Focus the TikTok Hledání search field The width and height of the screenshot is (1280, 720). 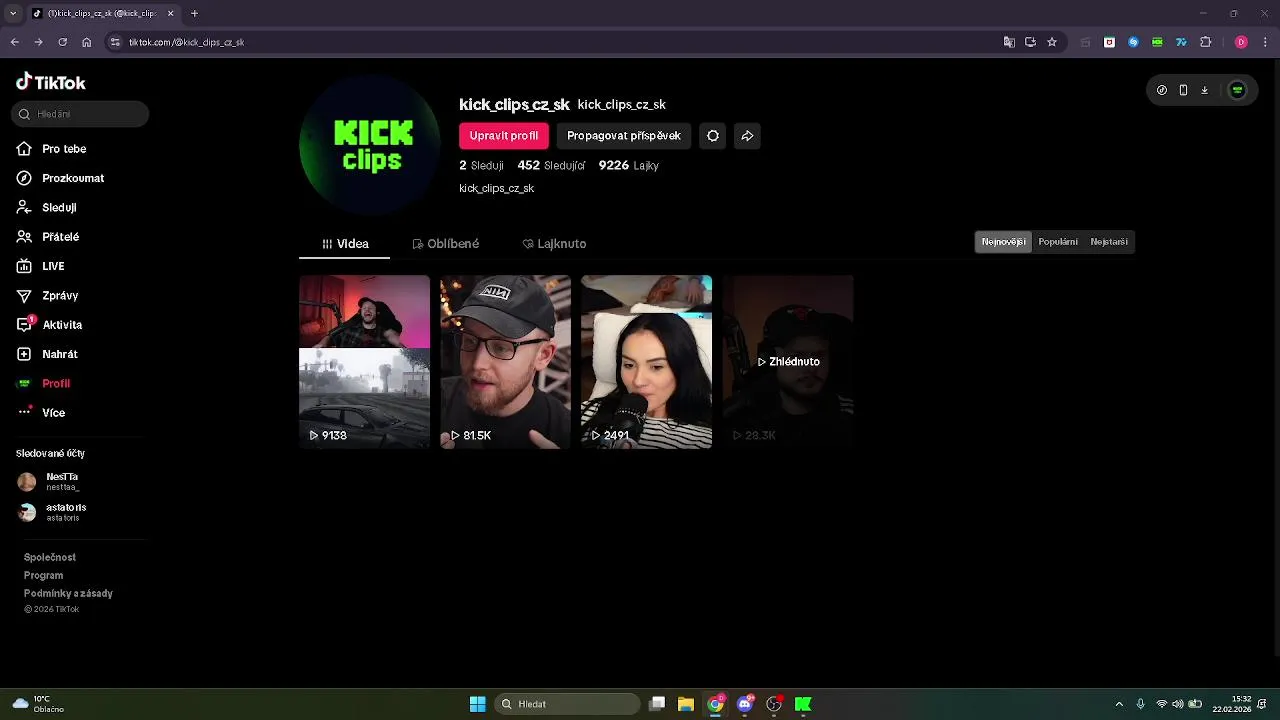pyautogui.click(x=80, y=114)
